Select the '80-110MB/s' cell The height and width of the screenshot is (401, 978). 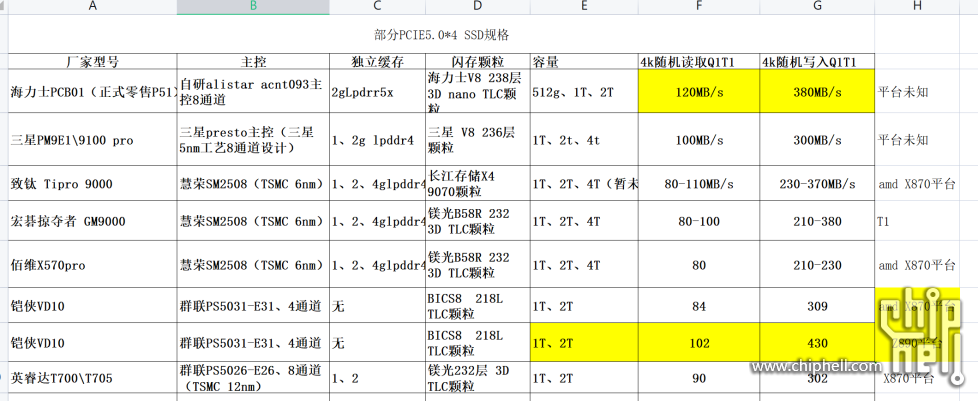point(699,183)
